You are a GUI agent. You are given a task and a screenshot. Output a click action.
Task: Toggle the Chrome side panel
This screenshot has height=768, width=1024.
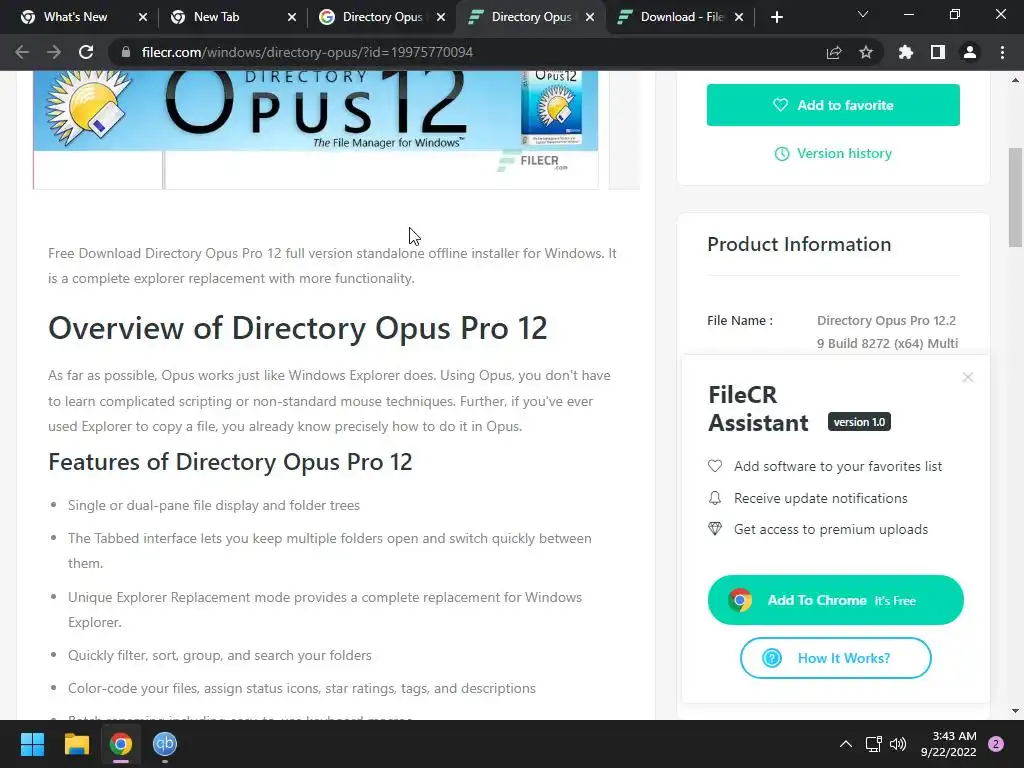coord(938,52)
